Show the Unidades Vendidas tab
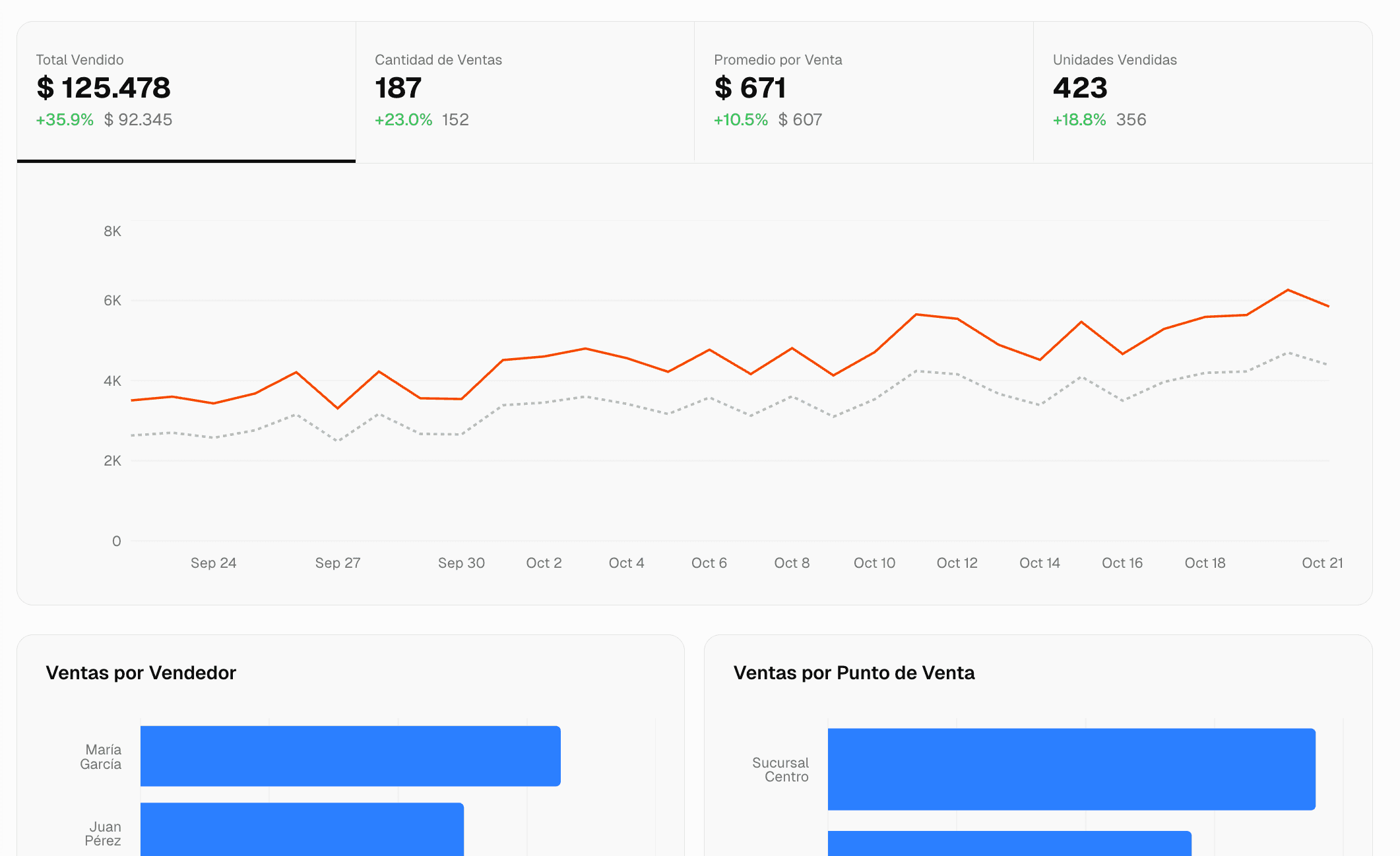This screenshot has height=856, width=1400. pyautogui.click(x=1202, y=91)
